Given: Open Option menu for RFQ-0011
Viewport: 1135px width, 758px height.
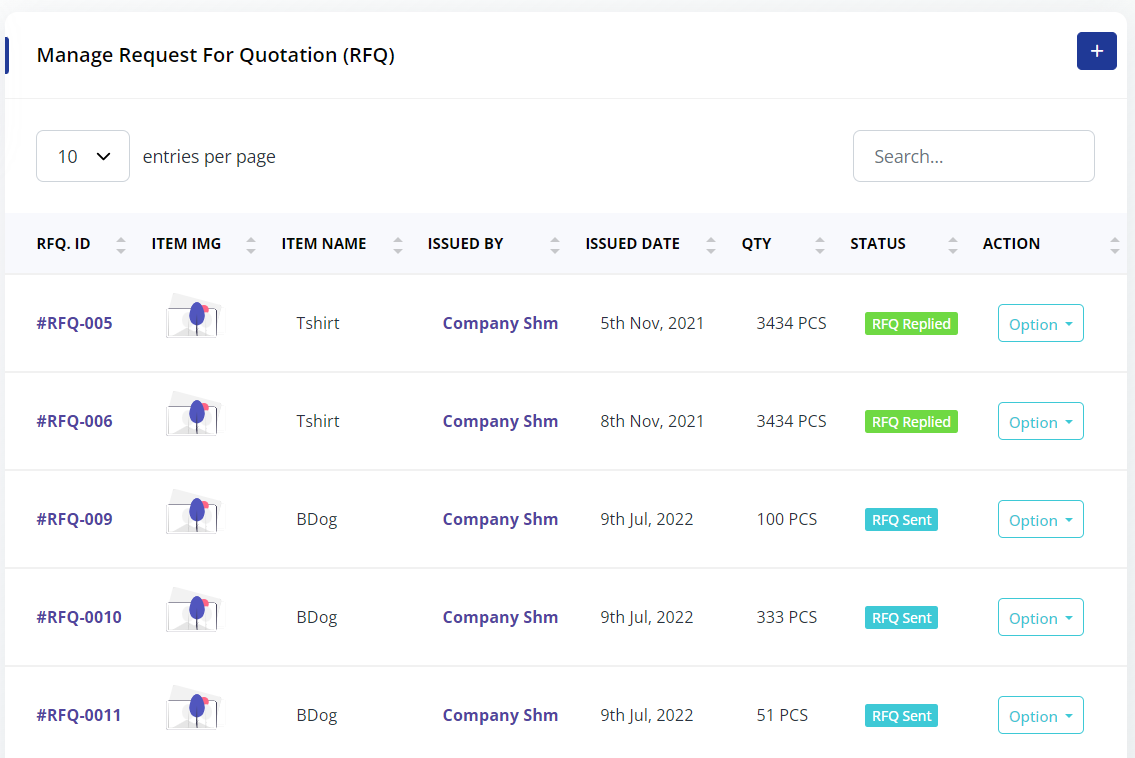Looking at the screenshot, I should coord(1040,716).
